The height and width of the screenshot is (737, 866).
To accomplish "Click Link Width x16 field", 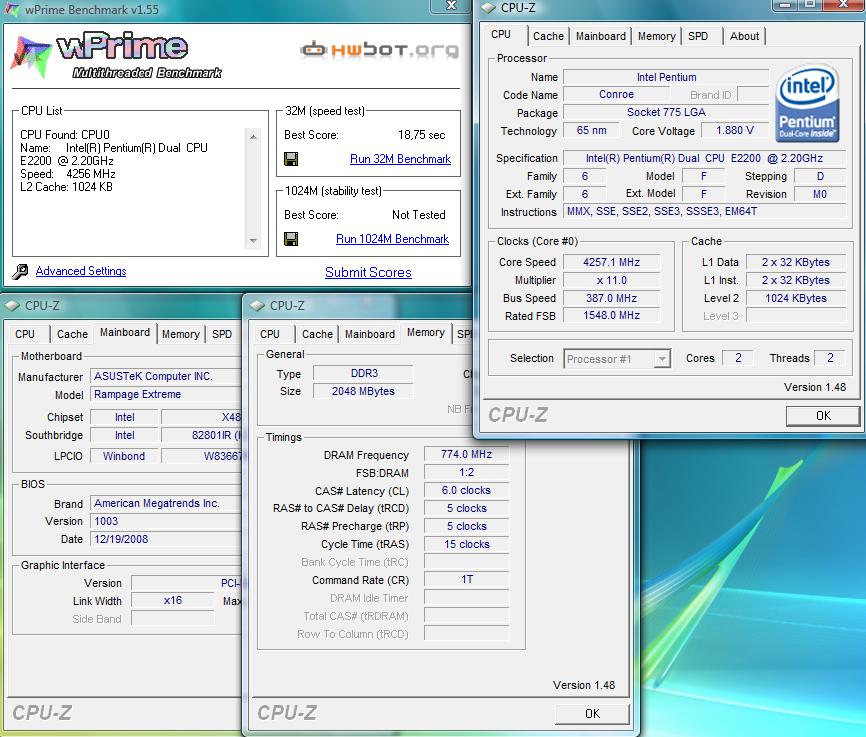I will coord(172,601).
